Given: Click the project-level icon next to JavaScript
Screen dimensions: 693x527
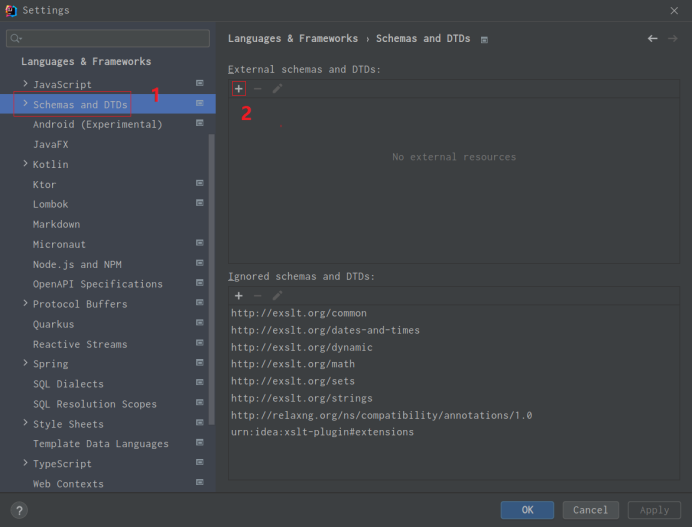Looking at the screenshot, I should coord(200,84).
